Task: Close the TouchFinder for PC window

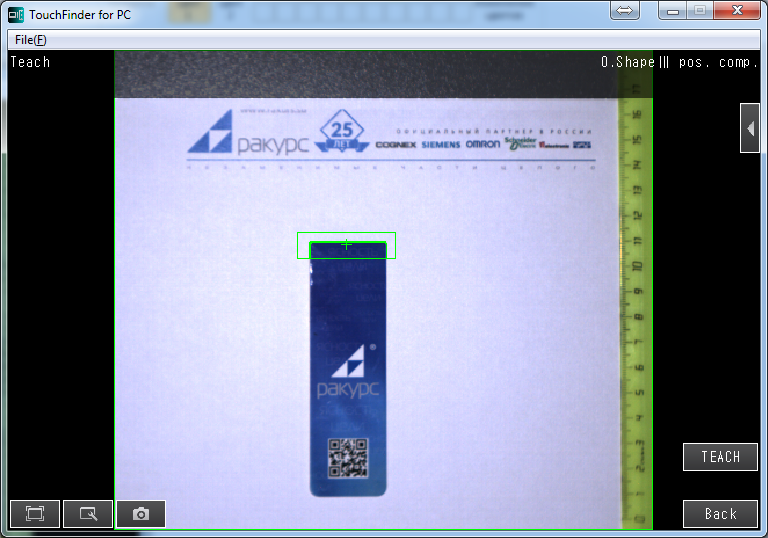Action: tap(738, 10)
